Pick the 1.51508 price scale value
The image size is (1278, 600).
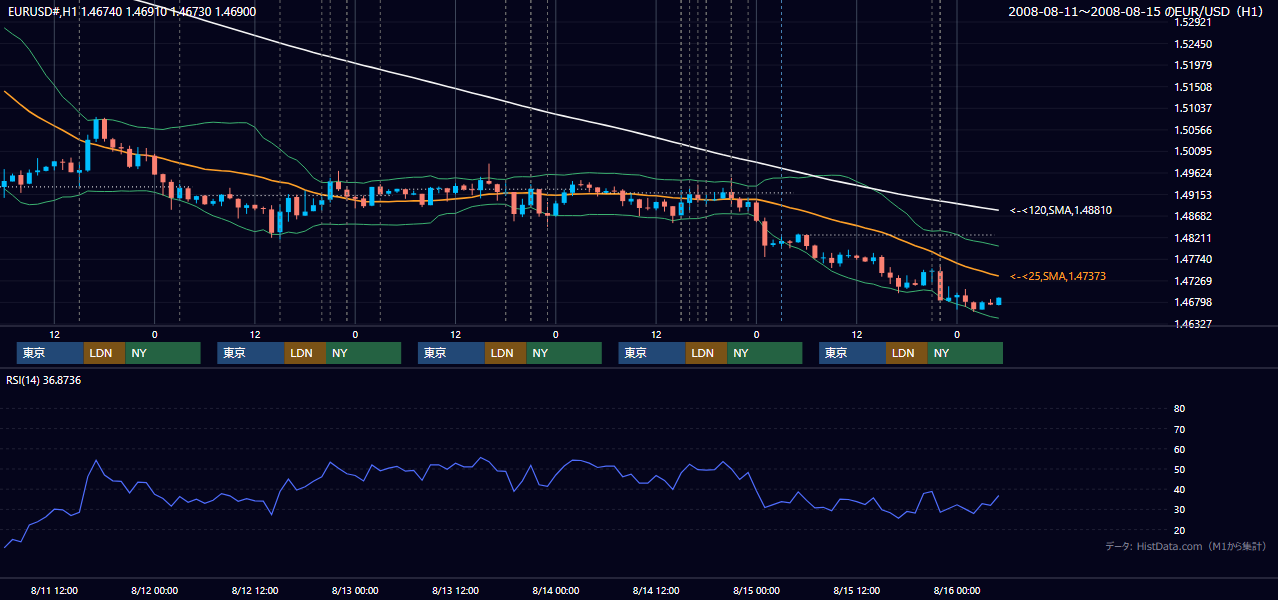click(1193, 87)
